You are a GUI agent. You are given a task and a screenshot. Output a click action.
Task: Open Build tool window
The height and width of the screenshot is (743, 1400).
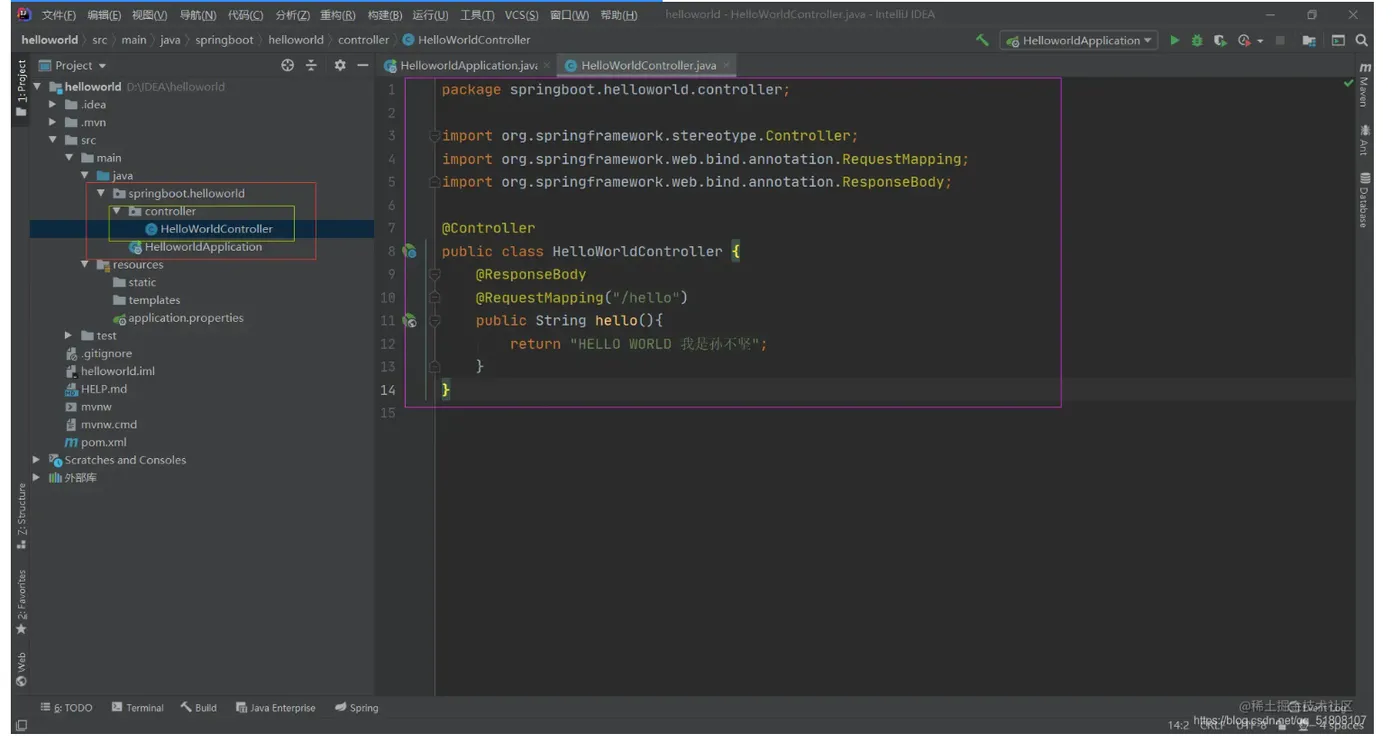[x=198, y=708]
